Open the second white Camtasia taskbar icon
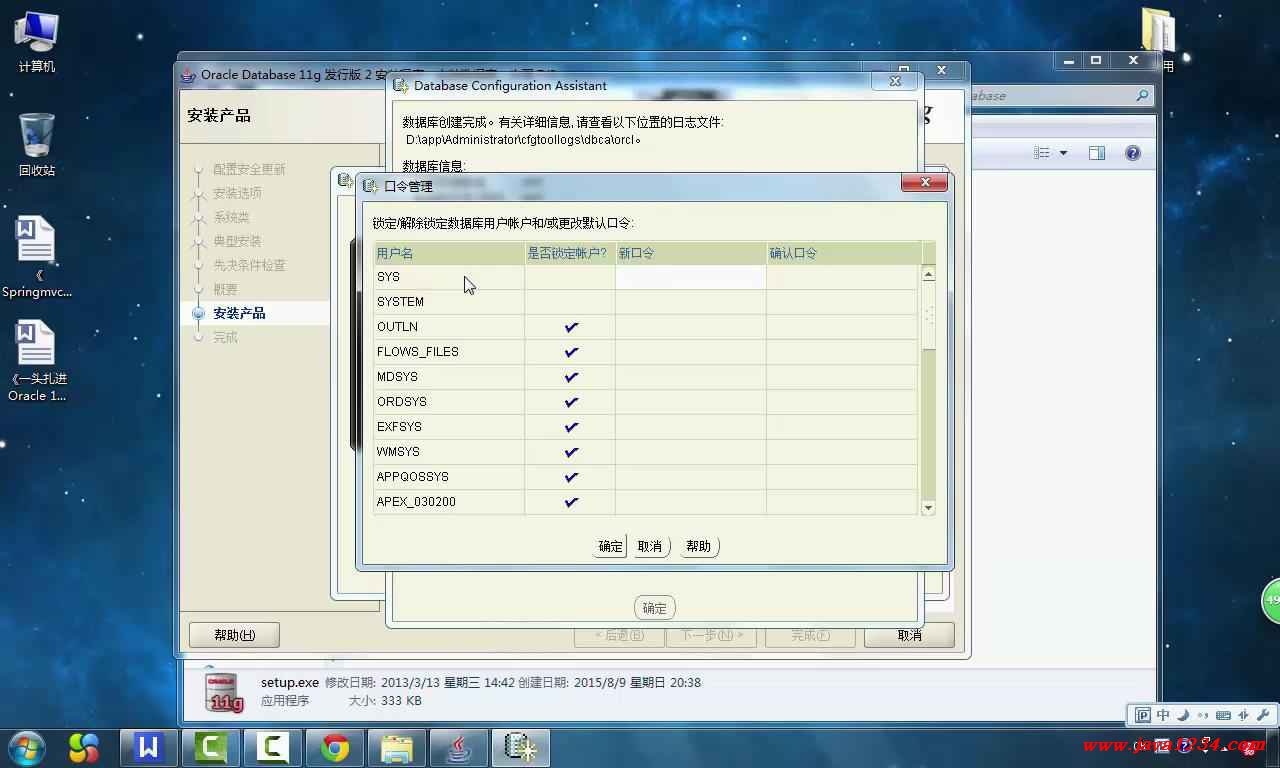Screen dimensions: 1280x768 tap(273, 748)
